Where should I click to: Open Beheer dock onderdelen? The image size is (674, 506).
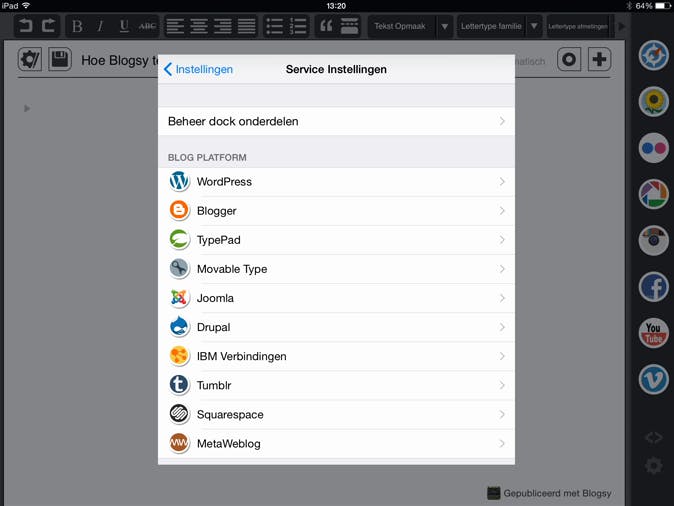click(x=336, y=121)
